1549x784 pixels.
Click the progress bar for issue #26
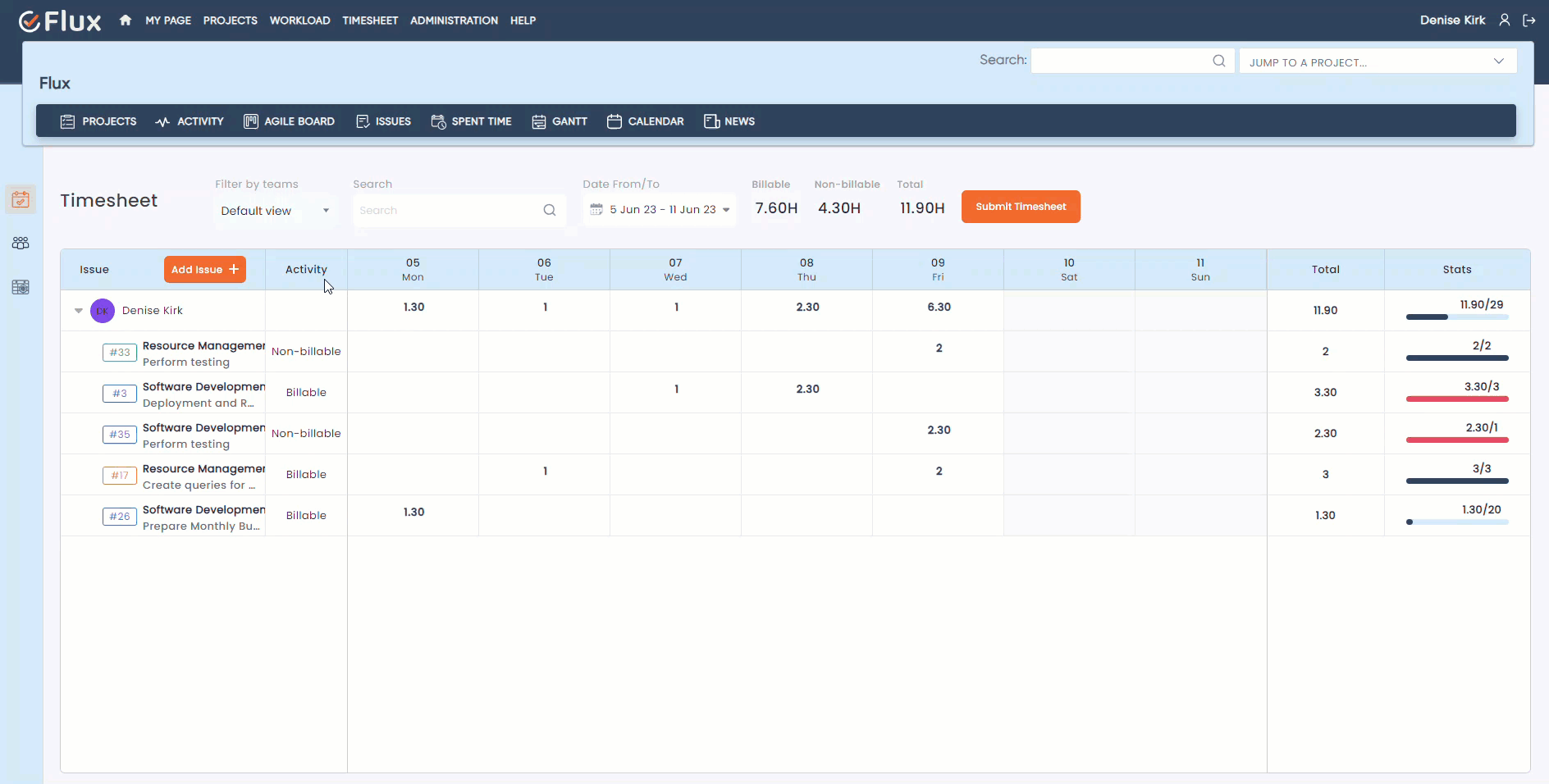click(1457, 522)
